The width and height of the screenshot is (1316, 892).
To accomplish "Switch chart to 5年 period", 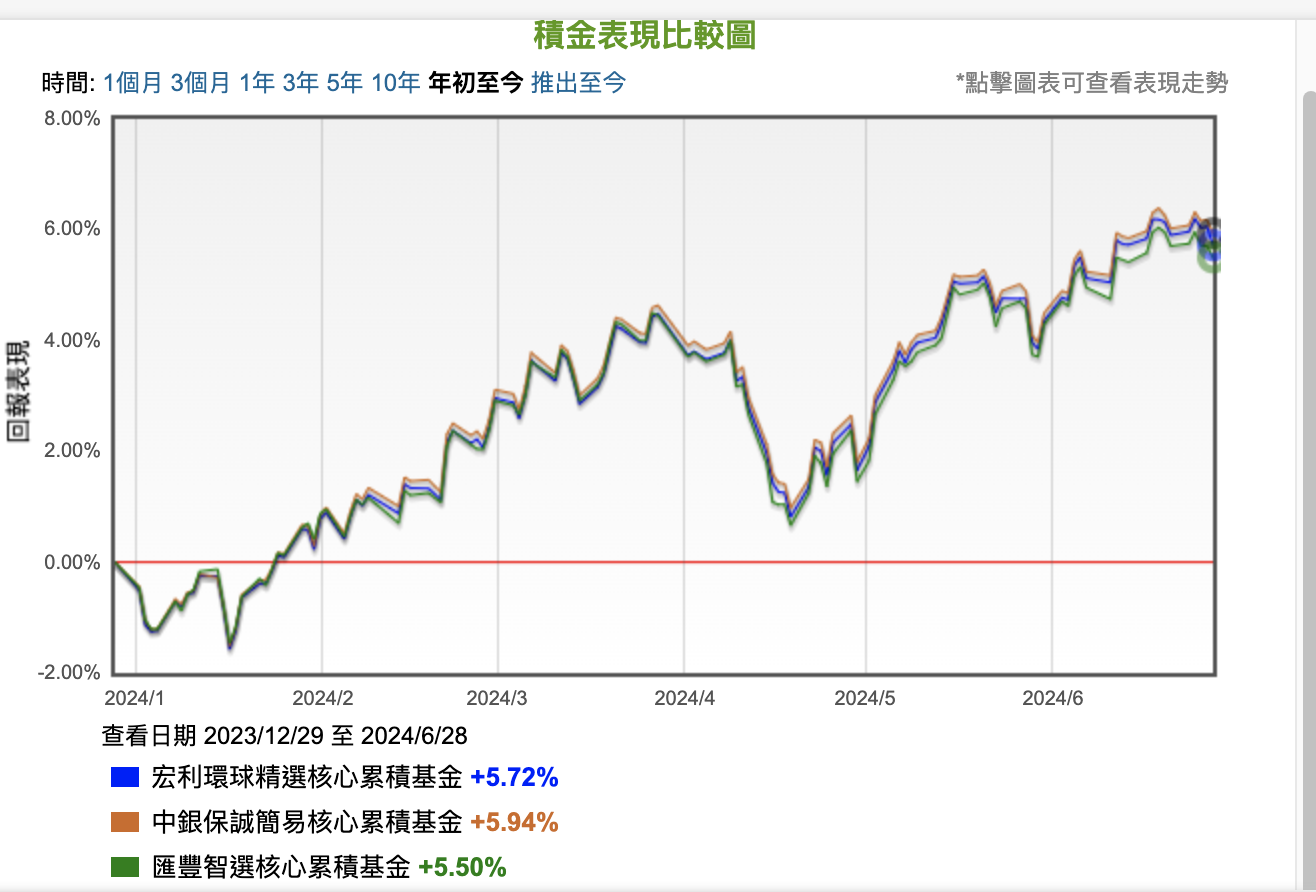I will (x=344, y=83).
